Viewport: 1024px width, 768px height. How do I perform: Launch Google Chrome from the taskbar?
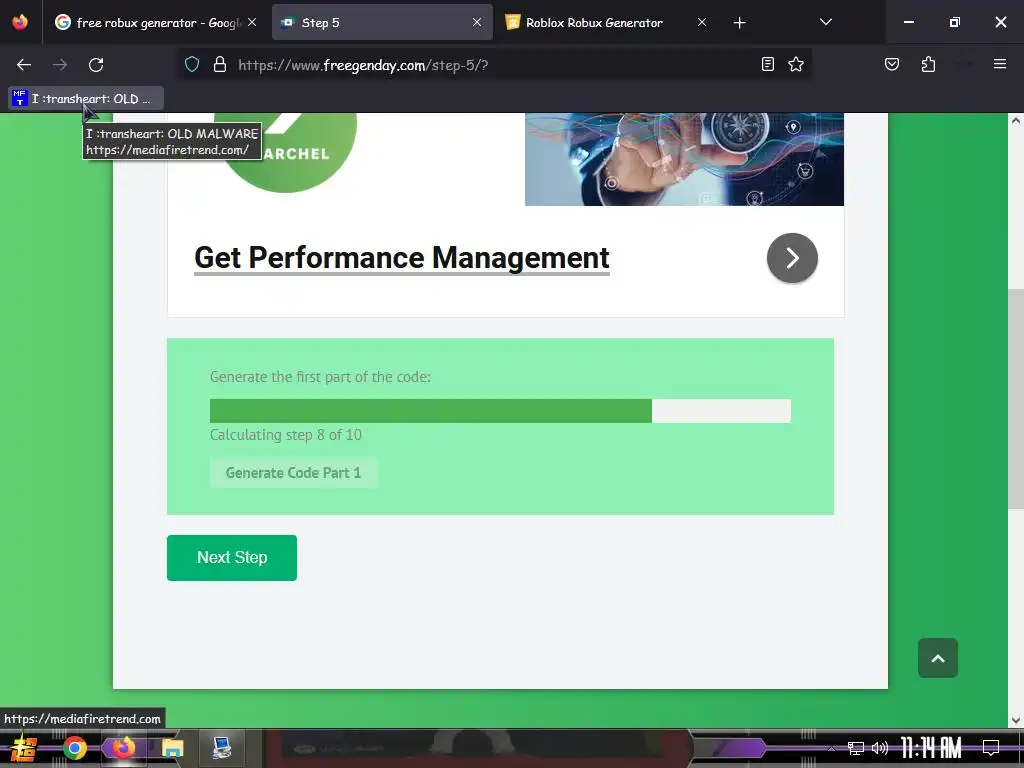pos(74,748)
